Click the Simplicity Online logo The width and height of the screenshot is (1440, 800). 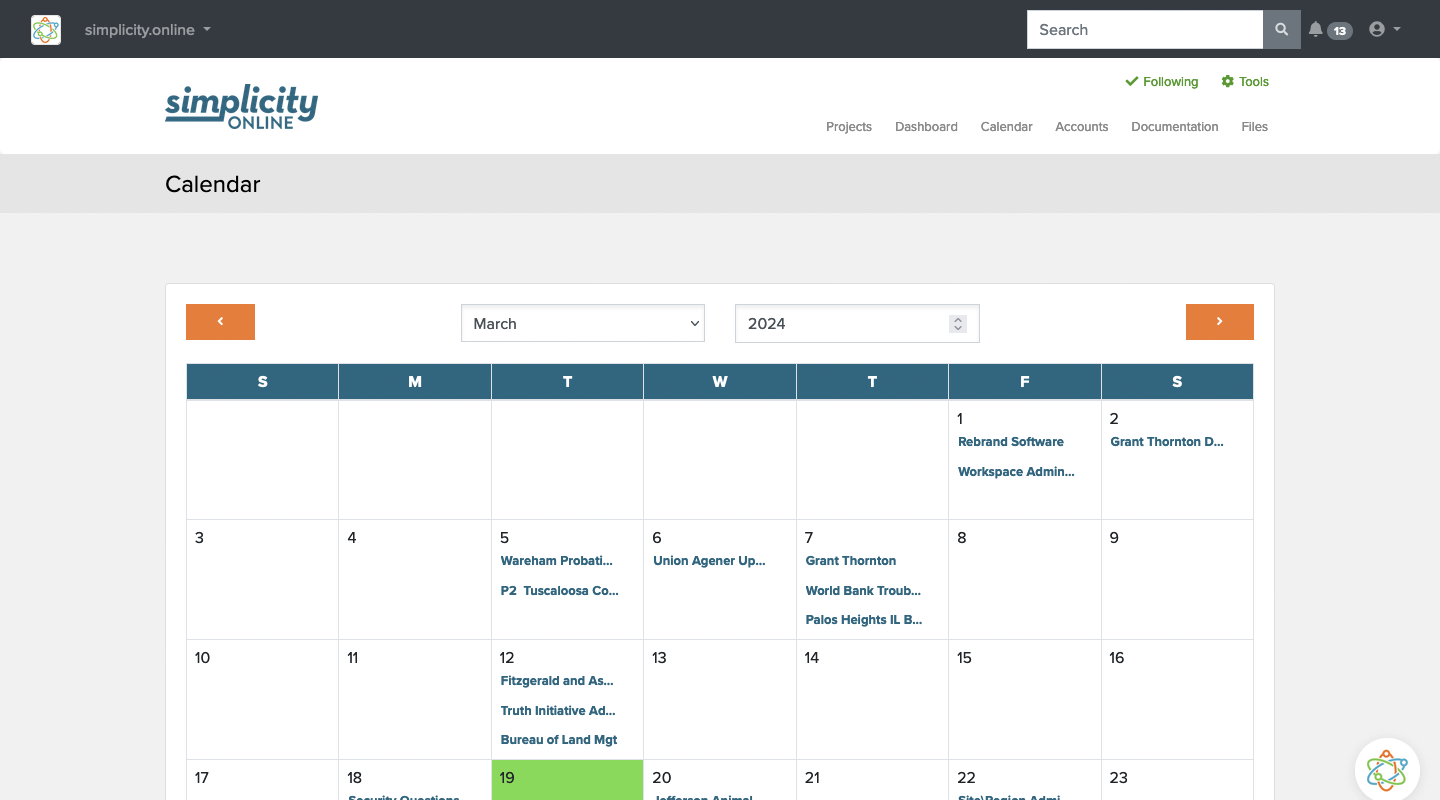pyautogui.click(x=241, y=106)
